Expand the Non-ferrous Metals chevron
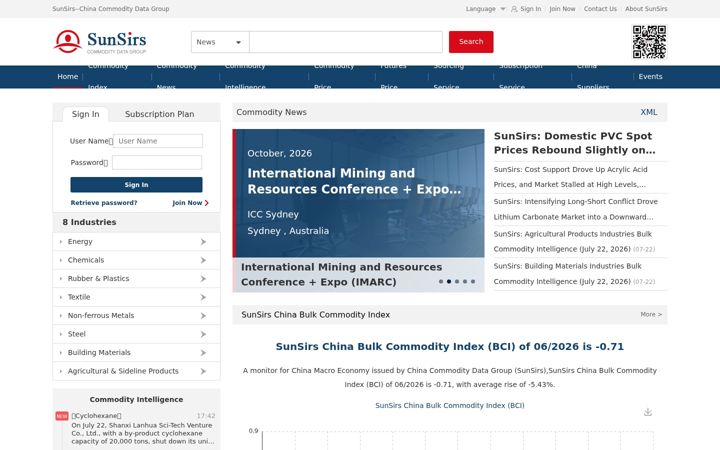The image size is (720, 450). tap(203, 315)
